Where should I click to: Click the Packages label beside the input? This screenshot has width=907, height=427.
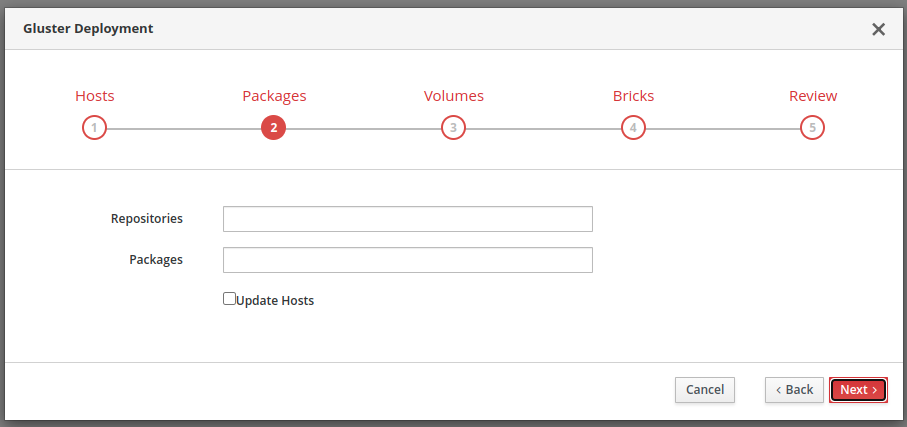point(155,259)
